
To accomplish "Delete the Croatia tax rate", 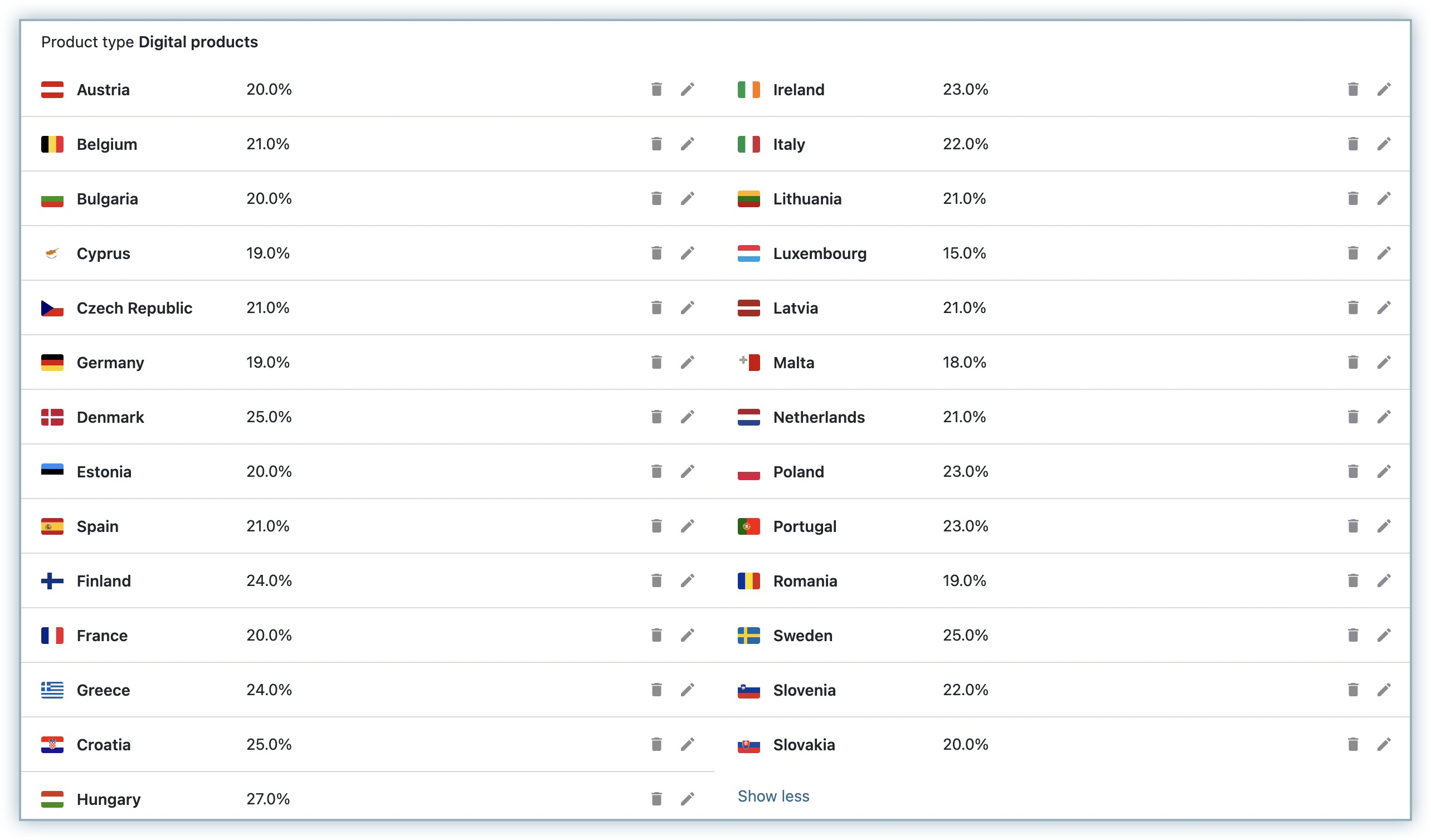I will click(x=656, y=744).
